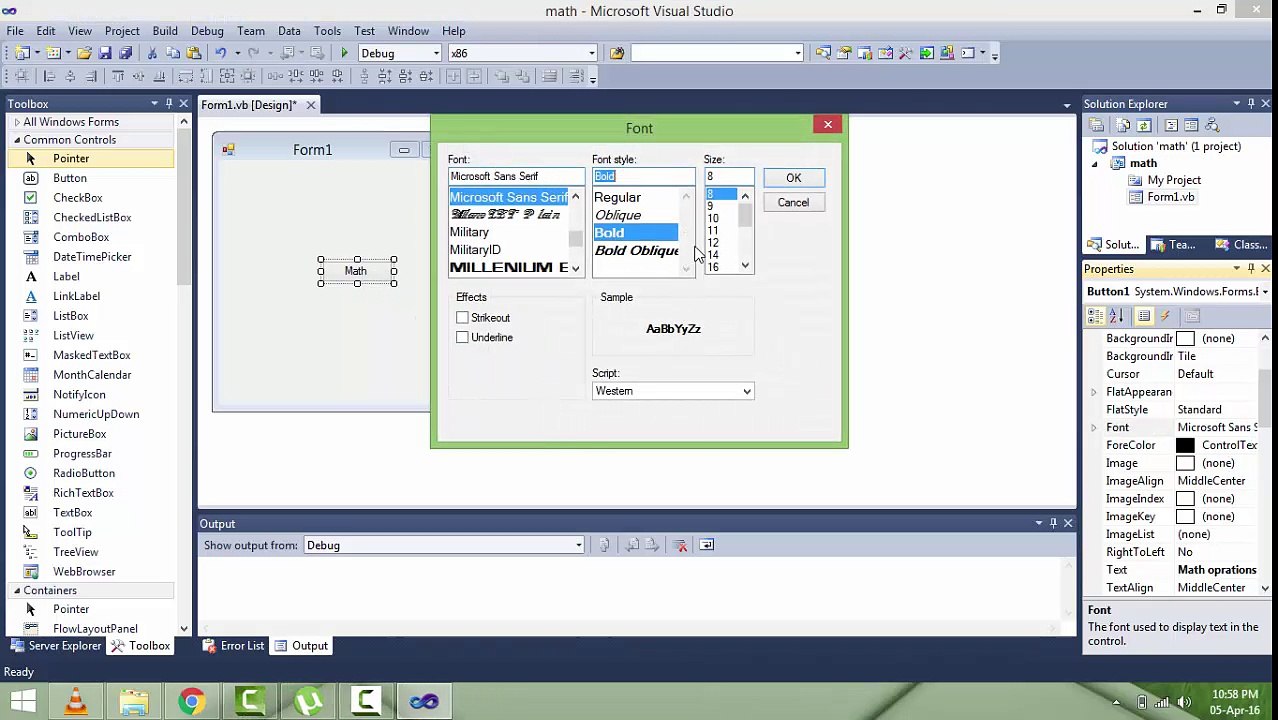The height and width of the screenshot is (720, 1278).
Task: Click Cancel in the Font dialog
Action: click(793, 202)
